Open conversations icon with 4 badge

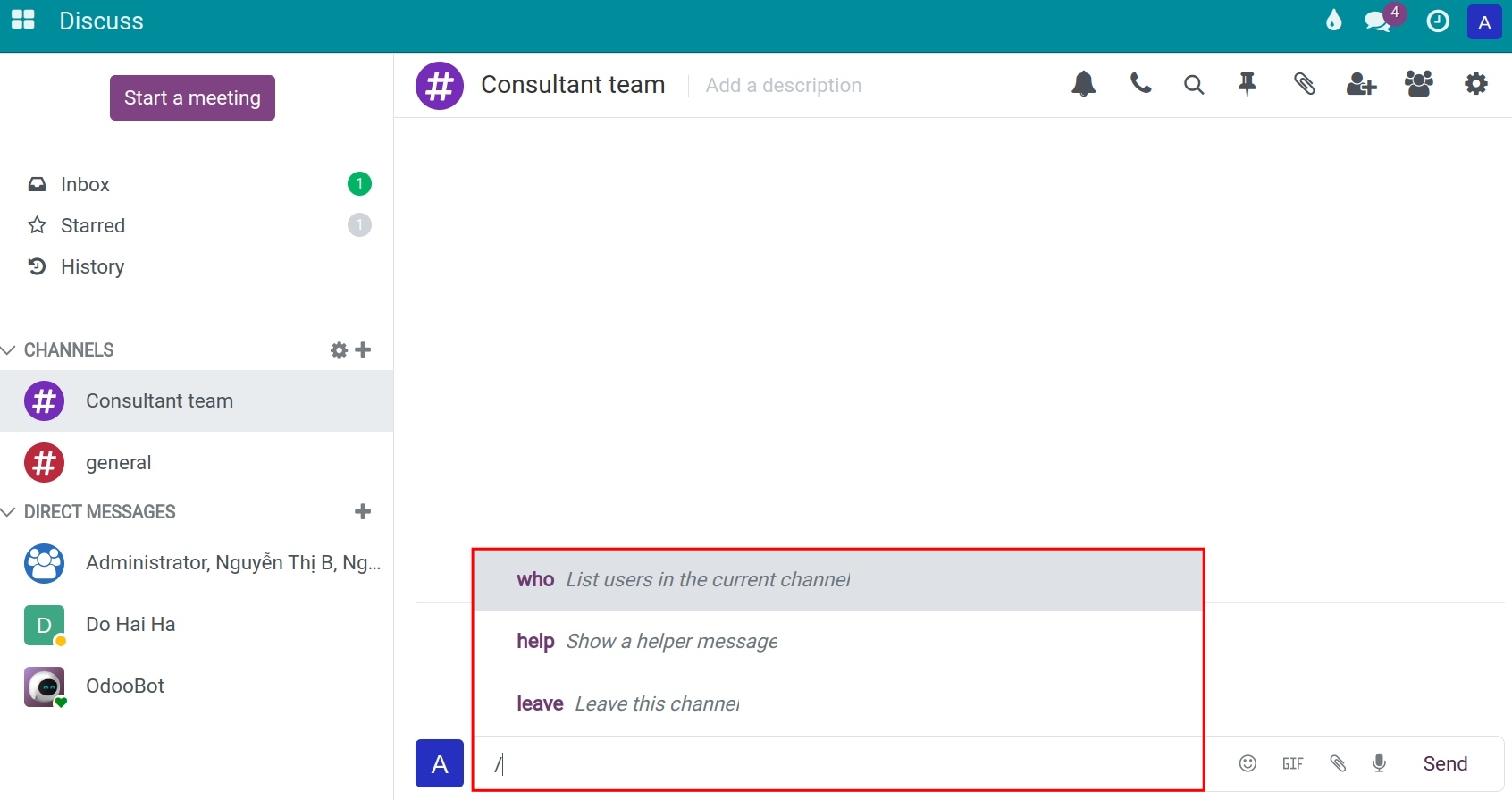click(1379, 21)
